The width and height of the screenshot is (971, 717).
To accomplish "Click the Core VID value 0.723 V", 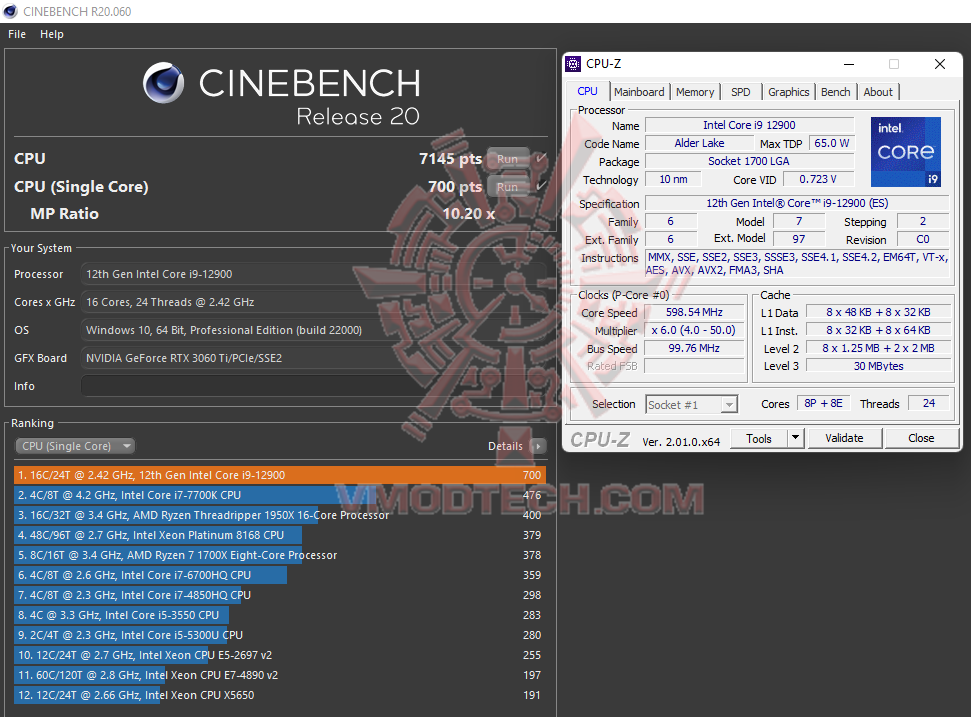I will tap(818, 179).
